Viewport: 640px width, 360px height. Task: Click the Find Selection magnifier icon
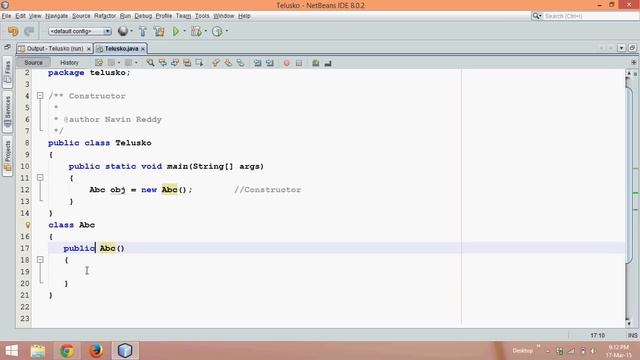150,62
